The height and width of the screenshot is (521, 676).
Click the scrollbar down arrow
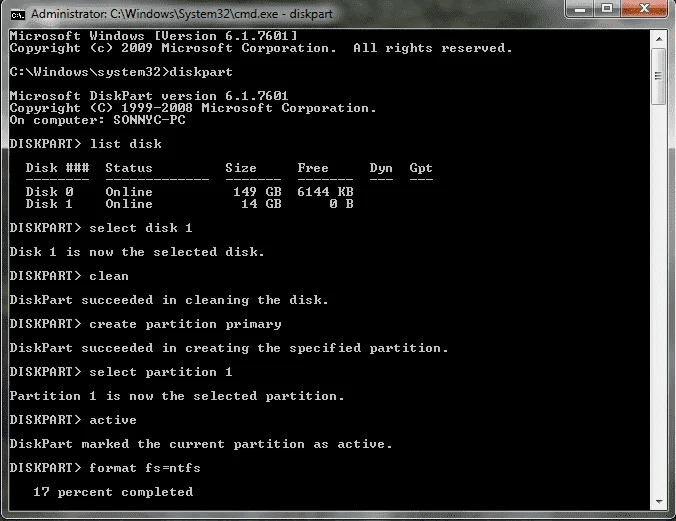pos(659,502)
